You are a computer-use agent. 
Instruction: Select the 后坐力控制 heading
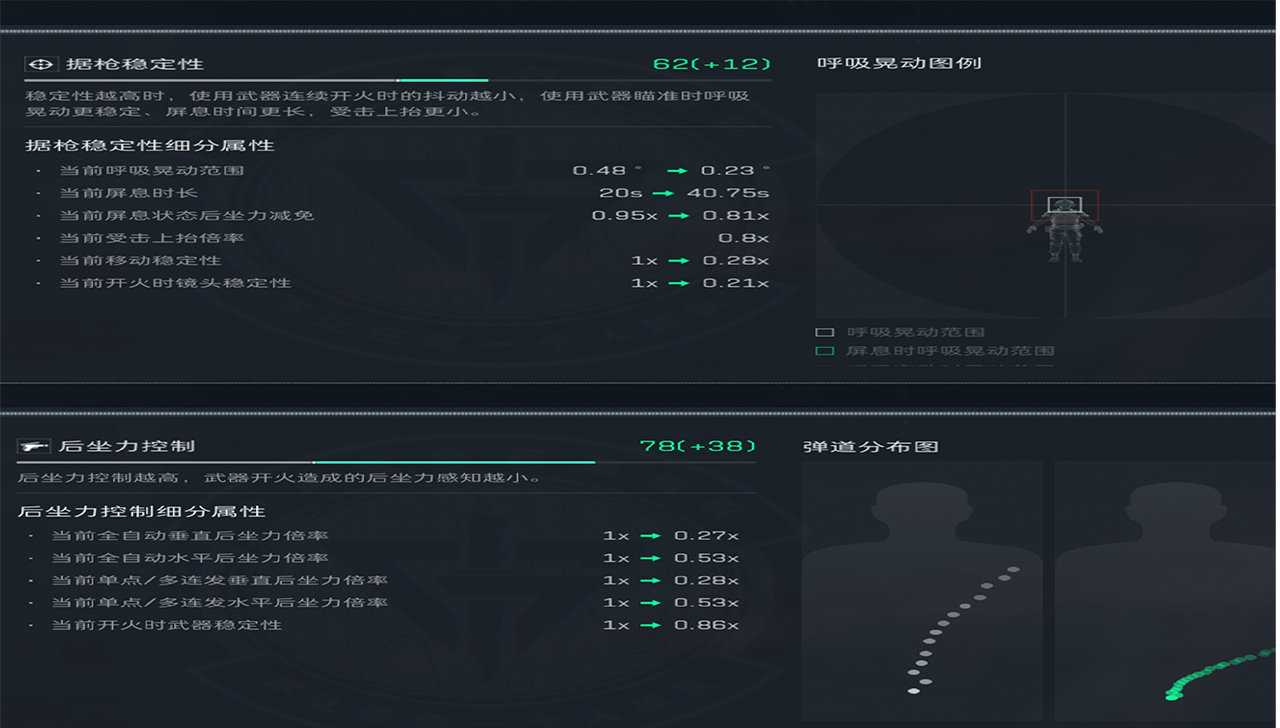click(127, 446)
